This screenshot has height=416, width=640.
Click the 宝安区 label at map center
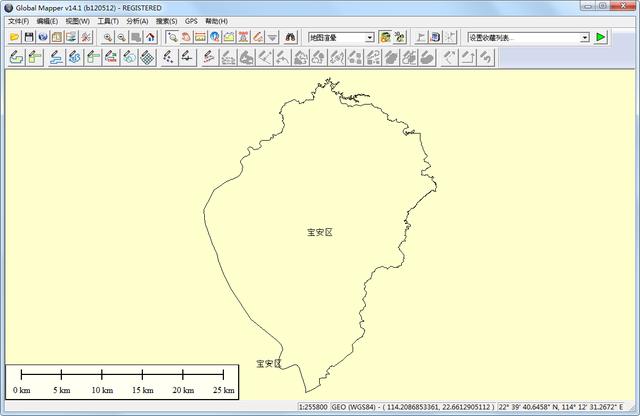(x=319, y=232)
